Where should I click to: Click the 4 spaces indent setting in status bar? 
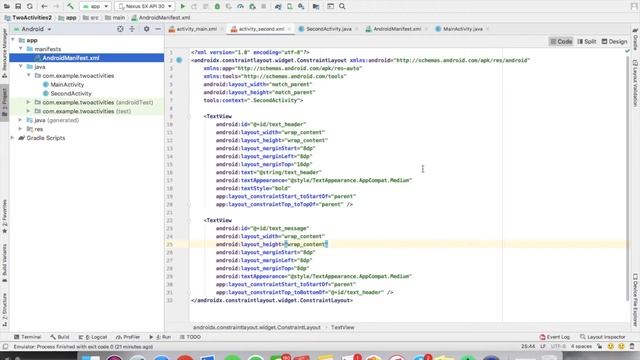[x=581, y=347]
